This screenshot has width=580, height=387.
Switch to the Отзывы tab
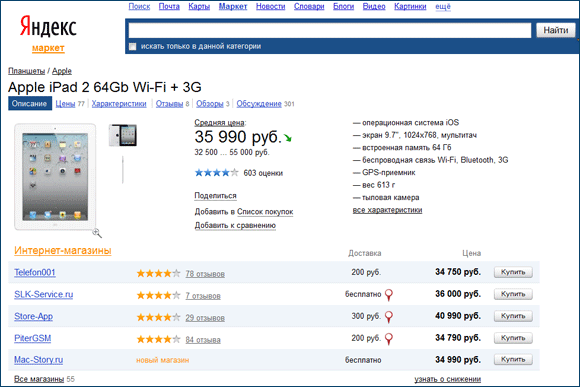point(169,104)
